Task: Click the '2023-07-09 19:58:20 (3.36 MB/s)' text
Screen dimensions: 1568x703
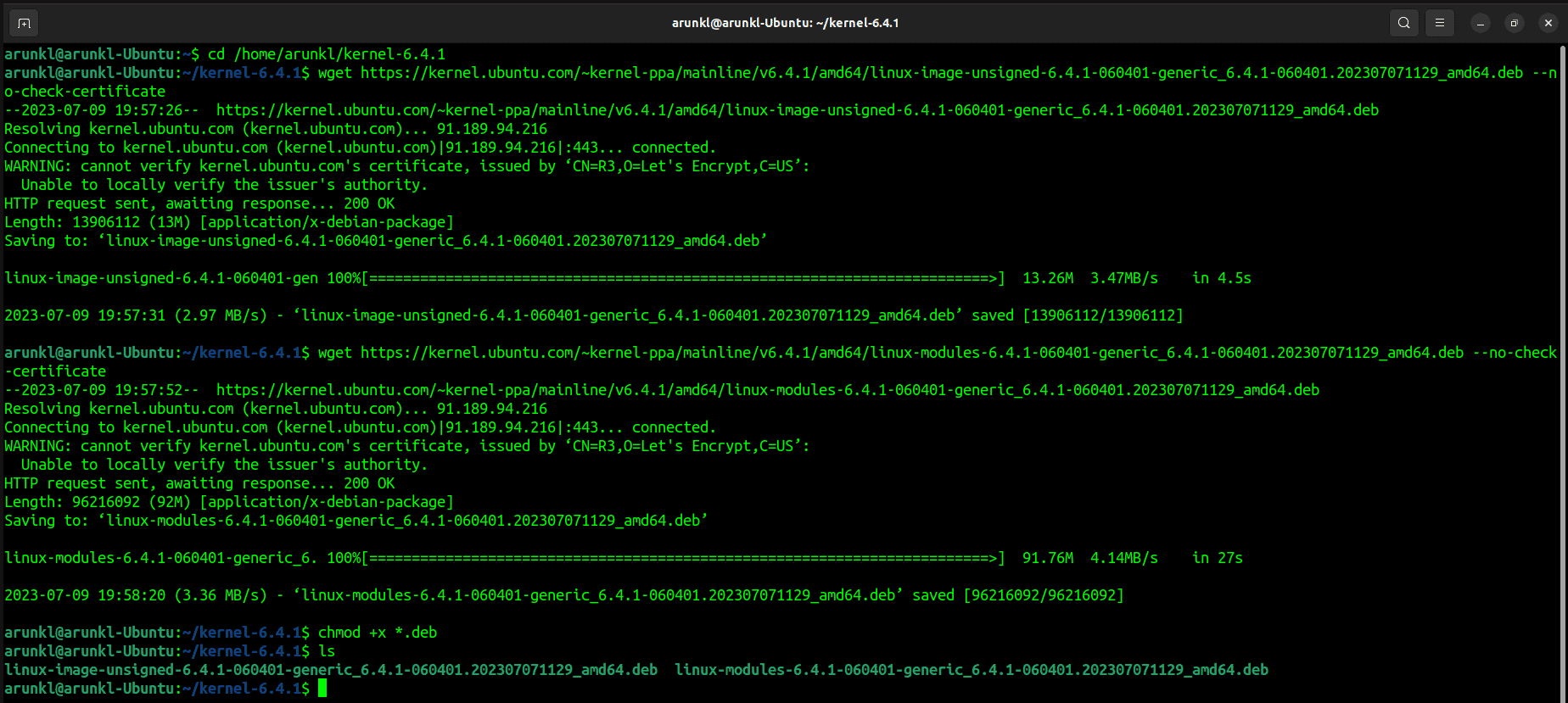Action: click(x=136, y=595)
